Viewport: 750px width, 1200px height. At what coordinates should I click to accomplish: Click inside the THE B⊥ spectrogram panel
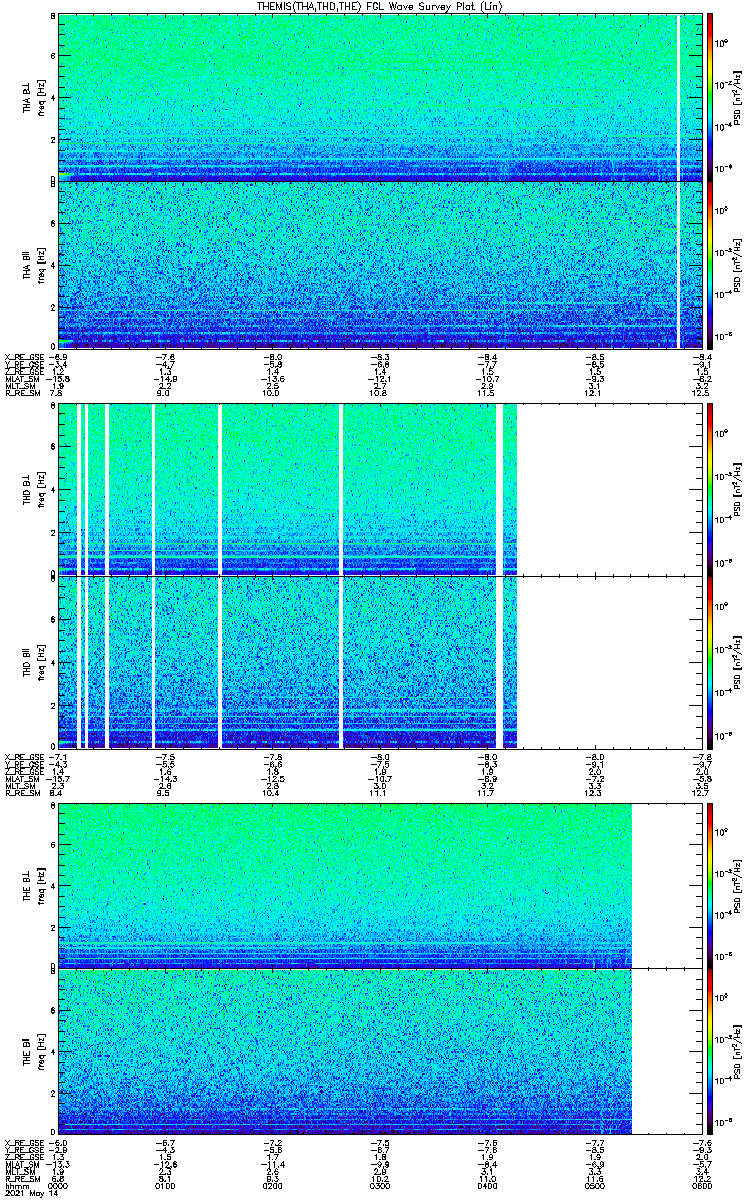[x=382, y=885]
